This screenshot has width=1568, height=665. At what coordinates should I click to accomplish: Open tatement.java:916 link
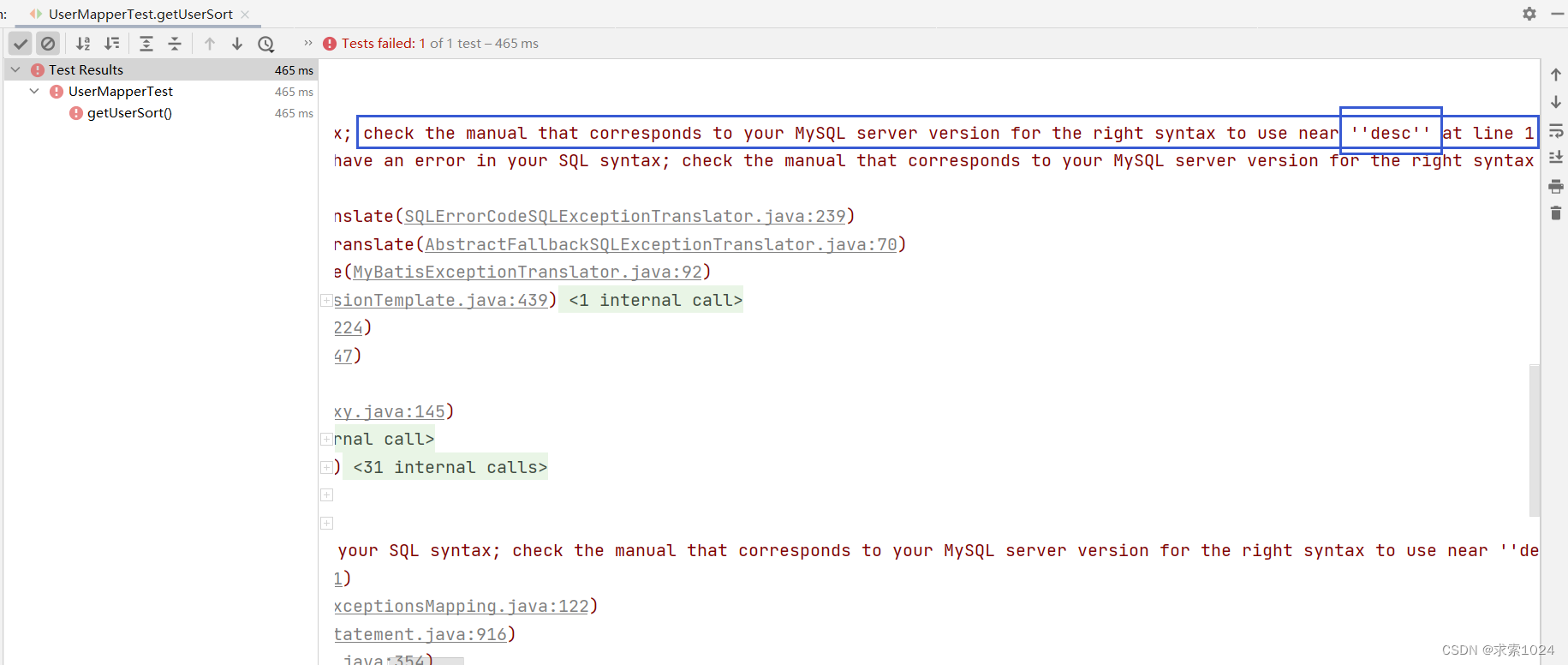[420, 634]
